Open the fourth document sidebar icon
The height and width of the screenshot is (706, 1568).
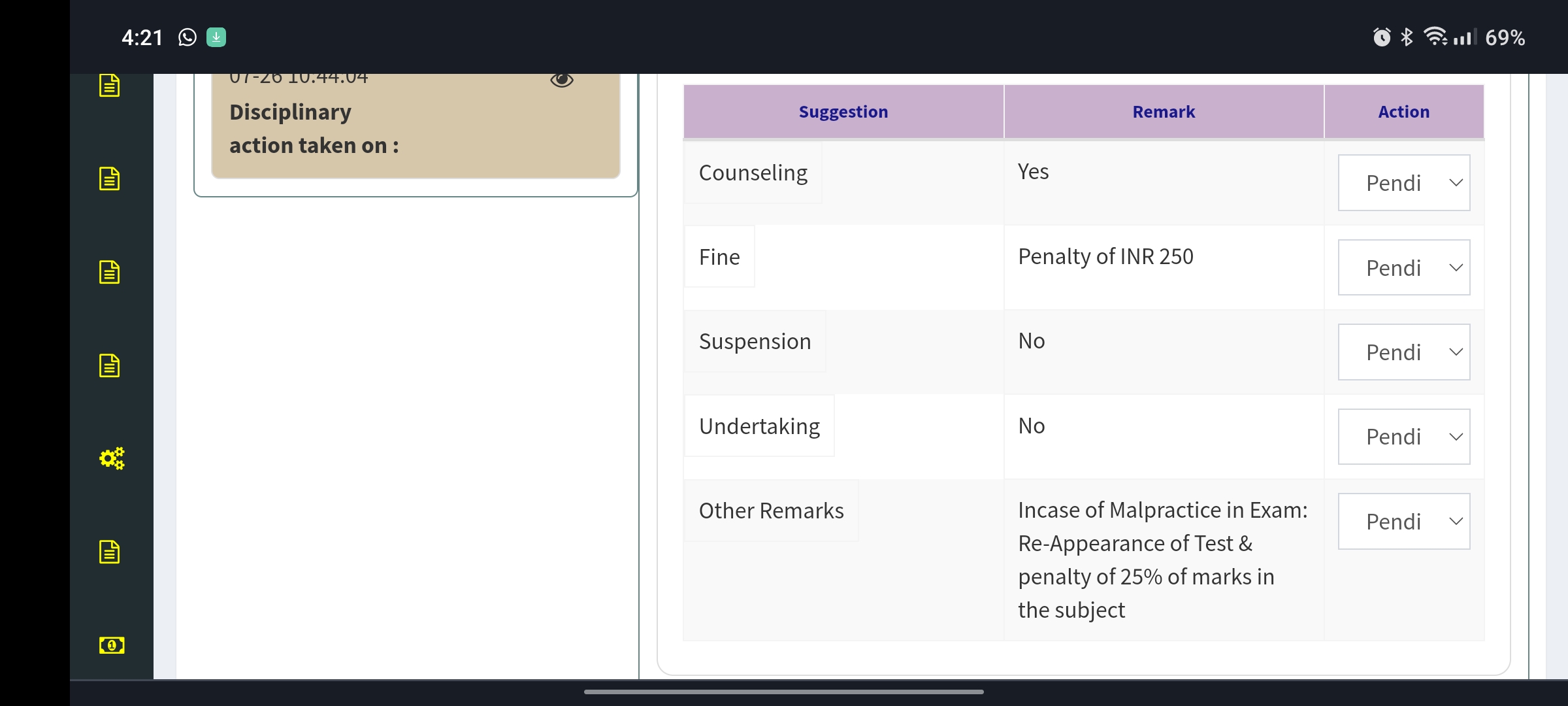[x=109, y=365]
